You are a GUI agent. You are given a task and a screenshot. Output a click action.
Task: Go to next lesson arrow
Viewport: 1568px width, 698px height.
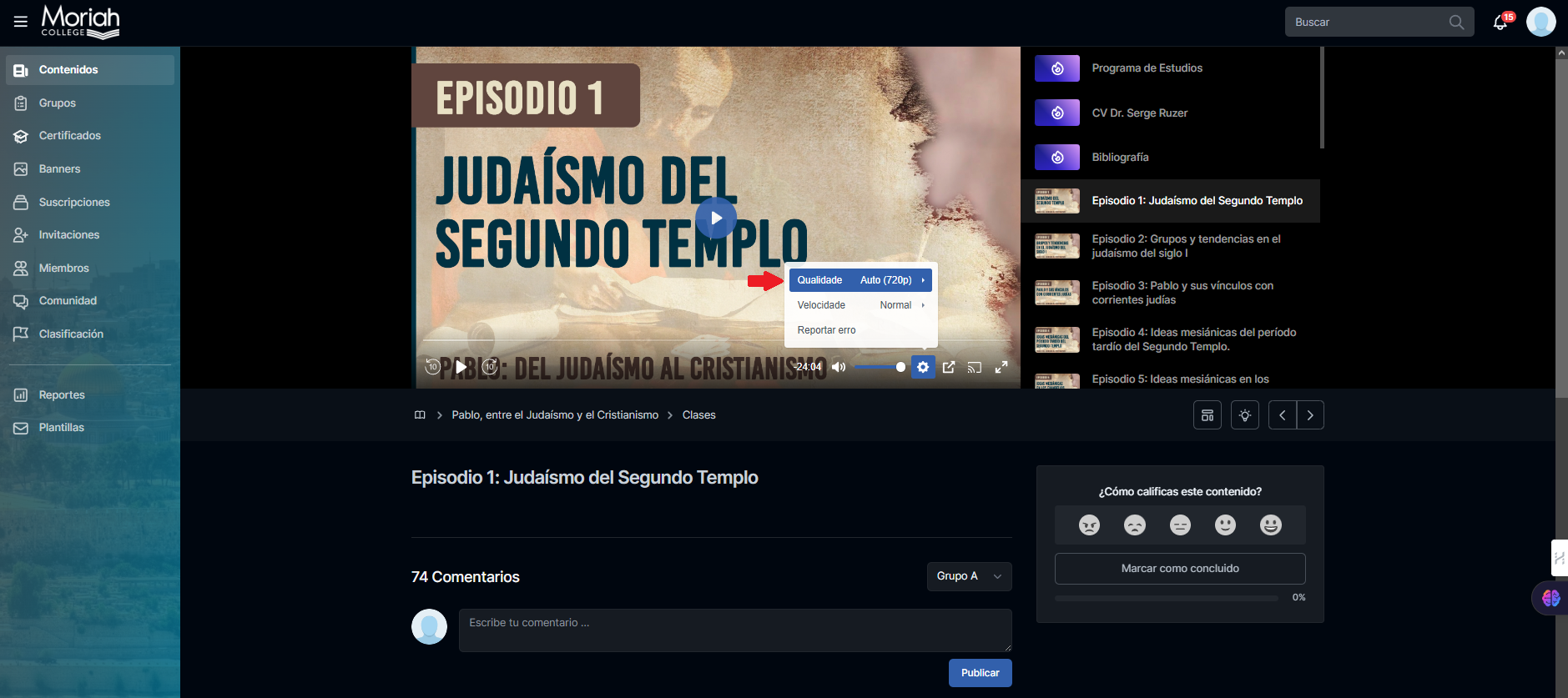(x=1310, y=415)
